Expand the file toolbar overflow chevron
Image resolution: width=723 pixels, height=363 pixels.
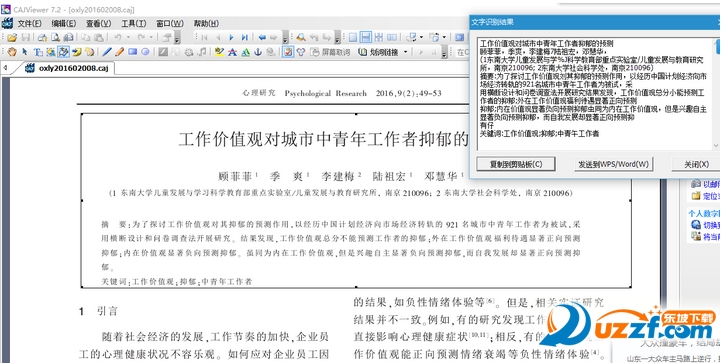coord(178,38)
